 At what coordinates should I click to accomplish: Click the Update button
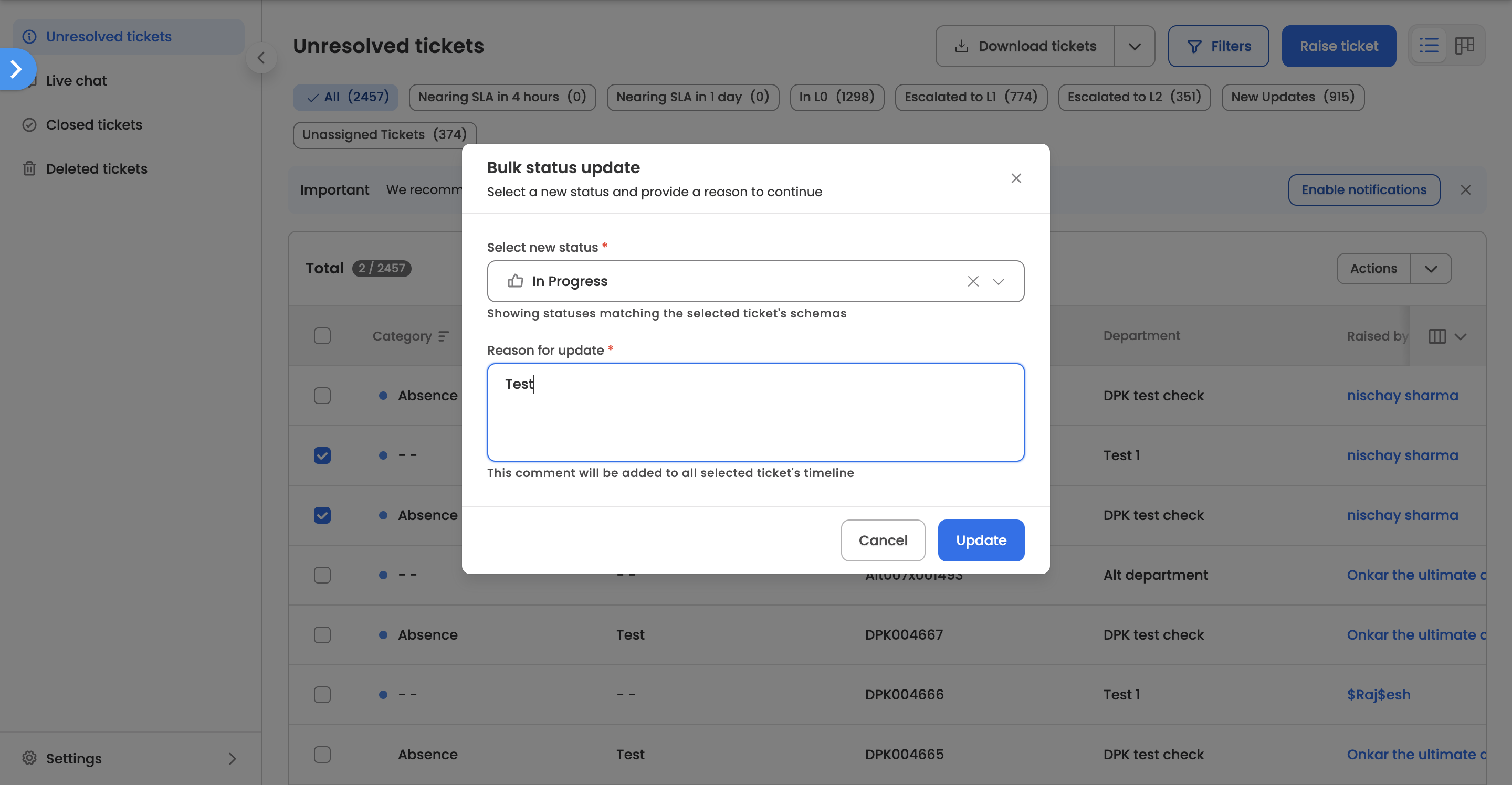980,540
